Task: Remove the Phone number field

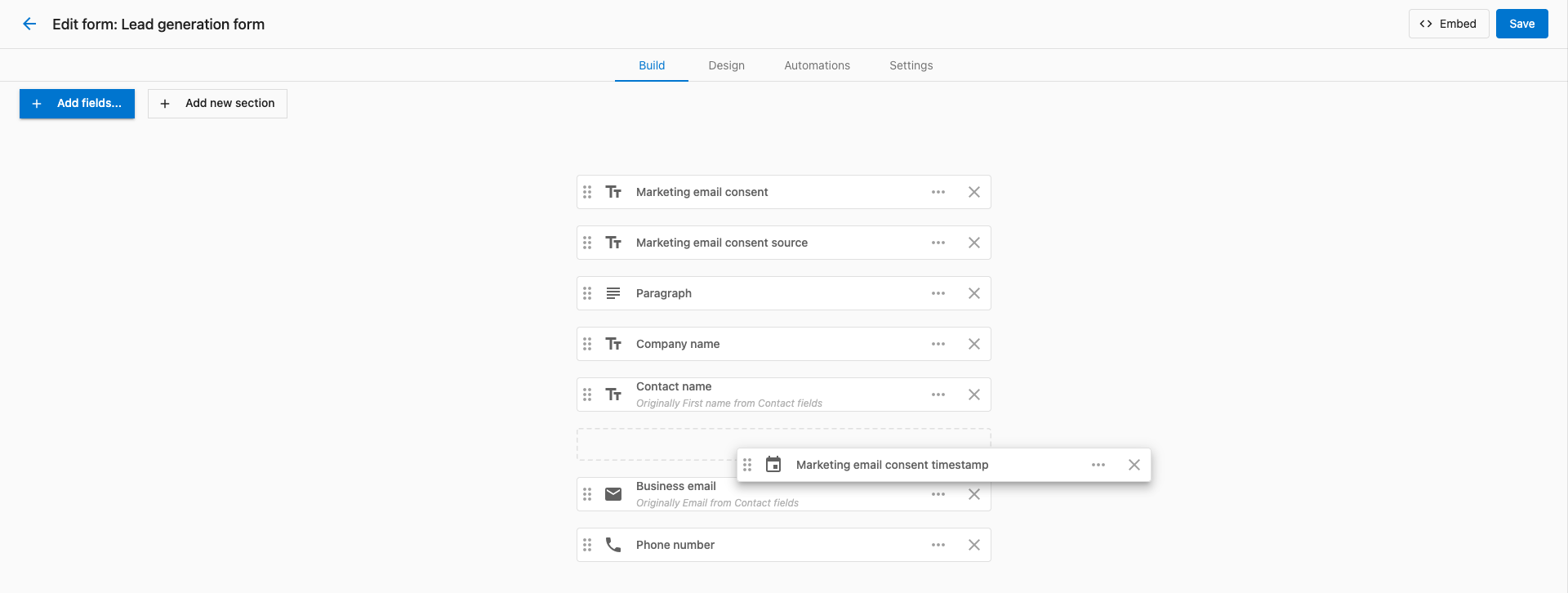Action: 974,545
